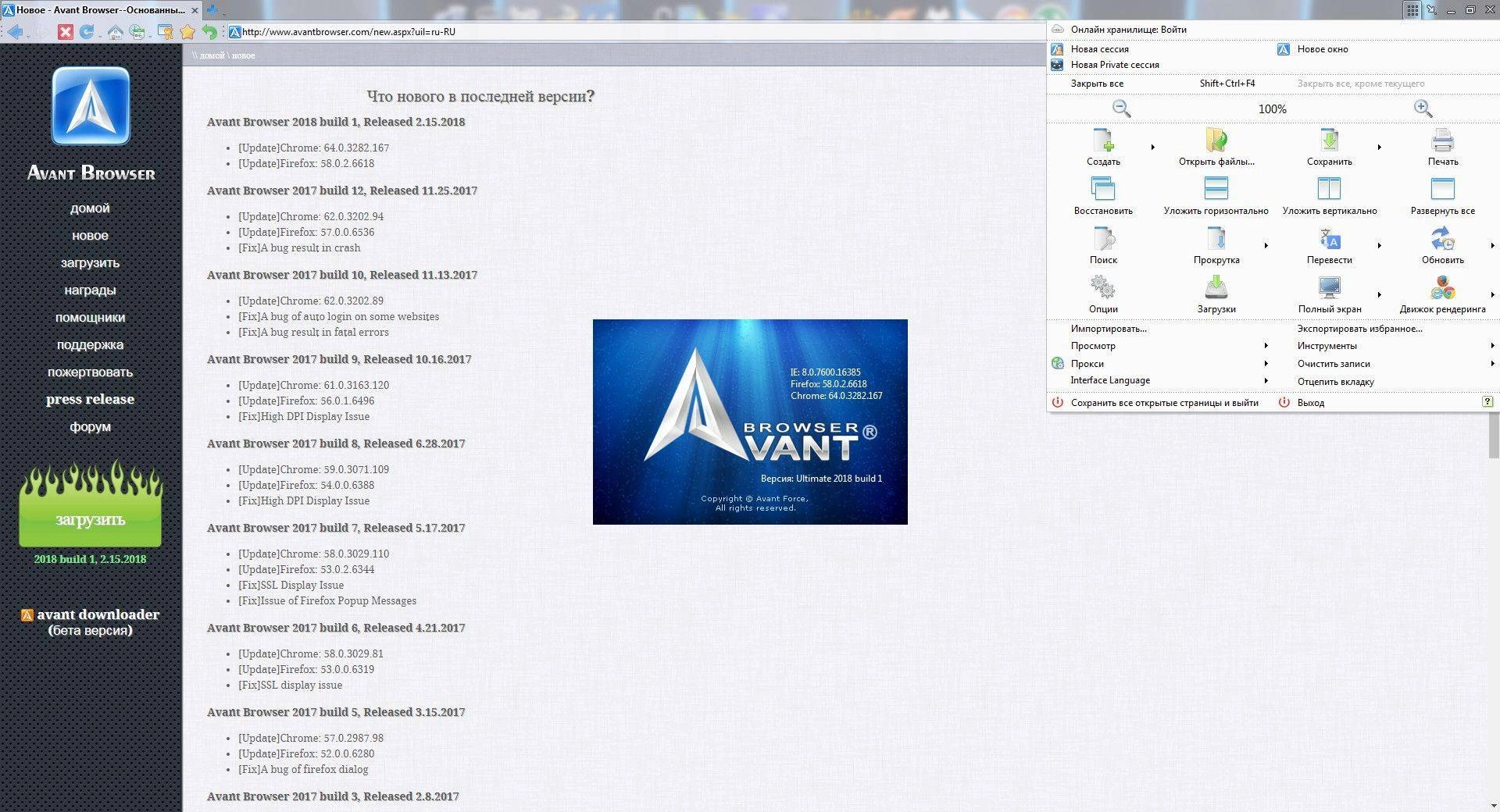Click the shrink-to-tray arrow icon in title bar

[1431, 10]
